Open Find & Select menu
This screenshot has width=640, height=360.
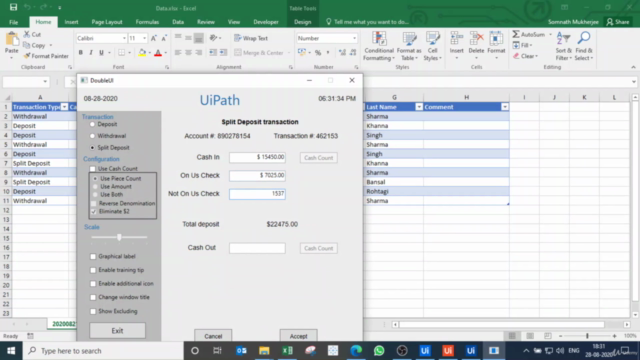(x=584, y=46)
